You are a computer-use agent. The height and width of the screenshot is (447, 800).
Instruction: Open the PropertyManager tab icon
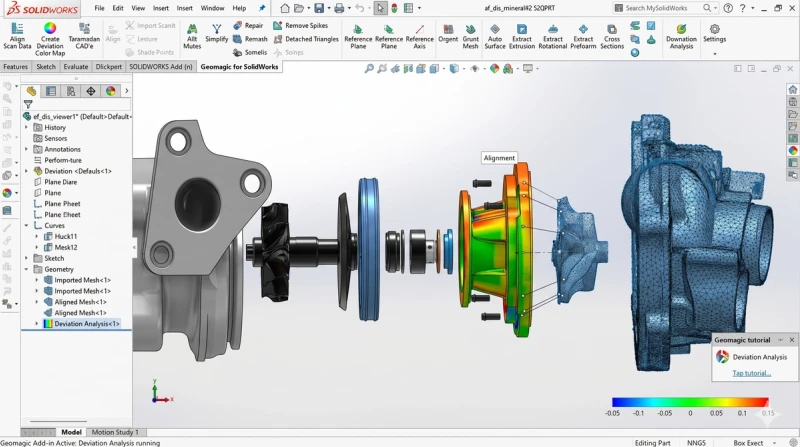pyautogui.click(x=51, y=91)
